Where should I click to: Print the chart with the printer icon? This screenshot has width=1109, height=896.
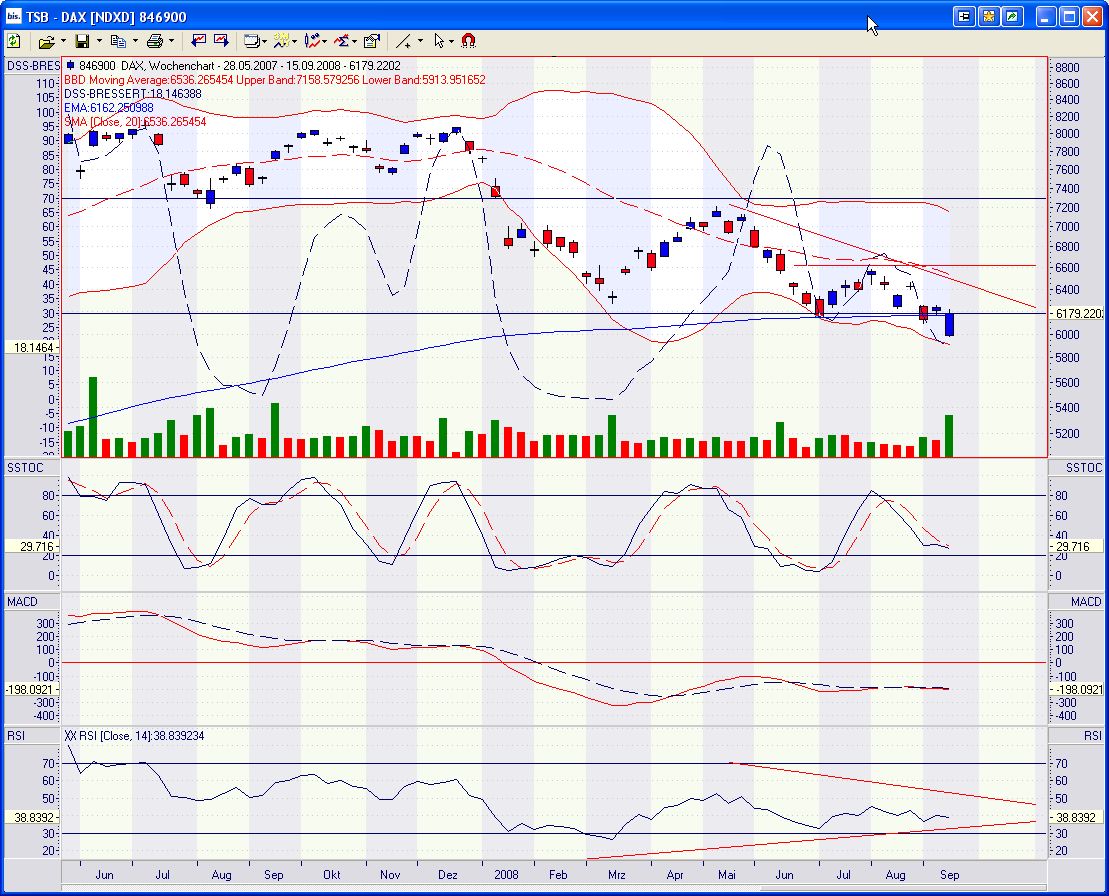[x=155, y=41]
